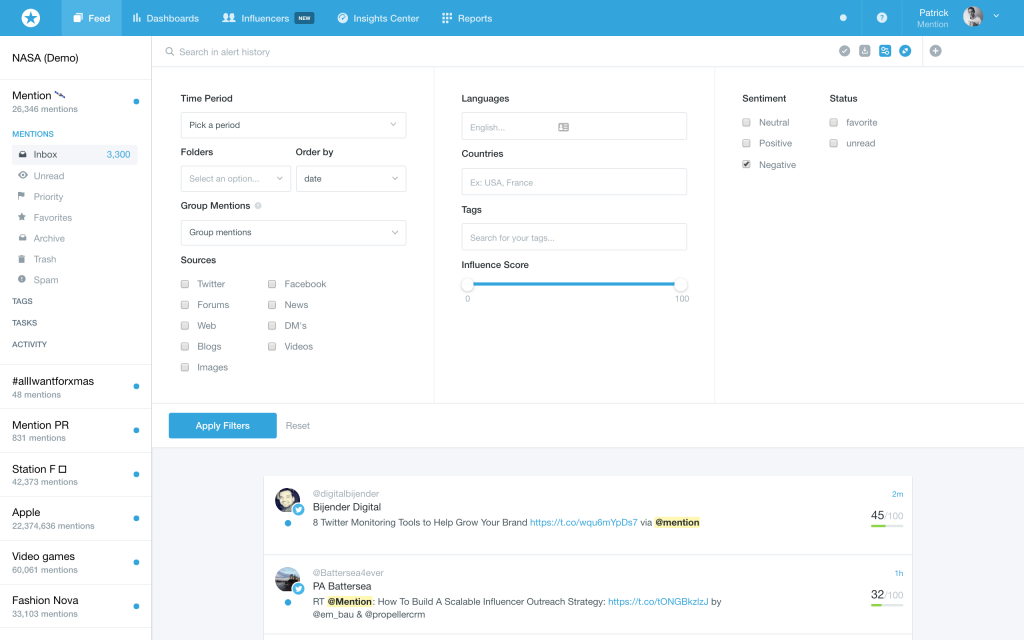Image resolution: width=1024 pixels, height=640 pixels.
Task: Click the language list icon
Action: pos(564,127)
